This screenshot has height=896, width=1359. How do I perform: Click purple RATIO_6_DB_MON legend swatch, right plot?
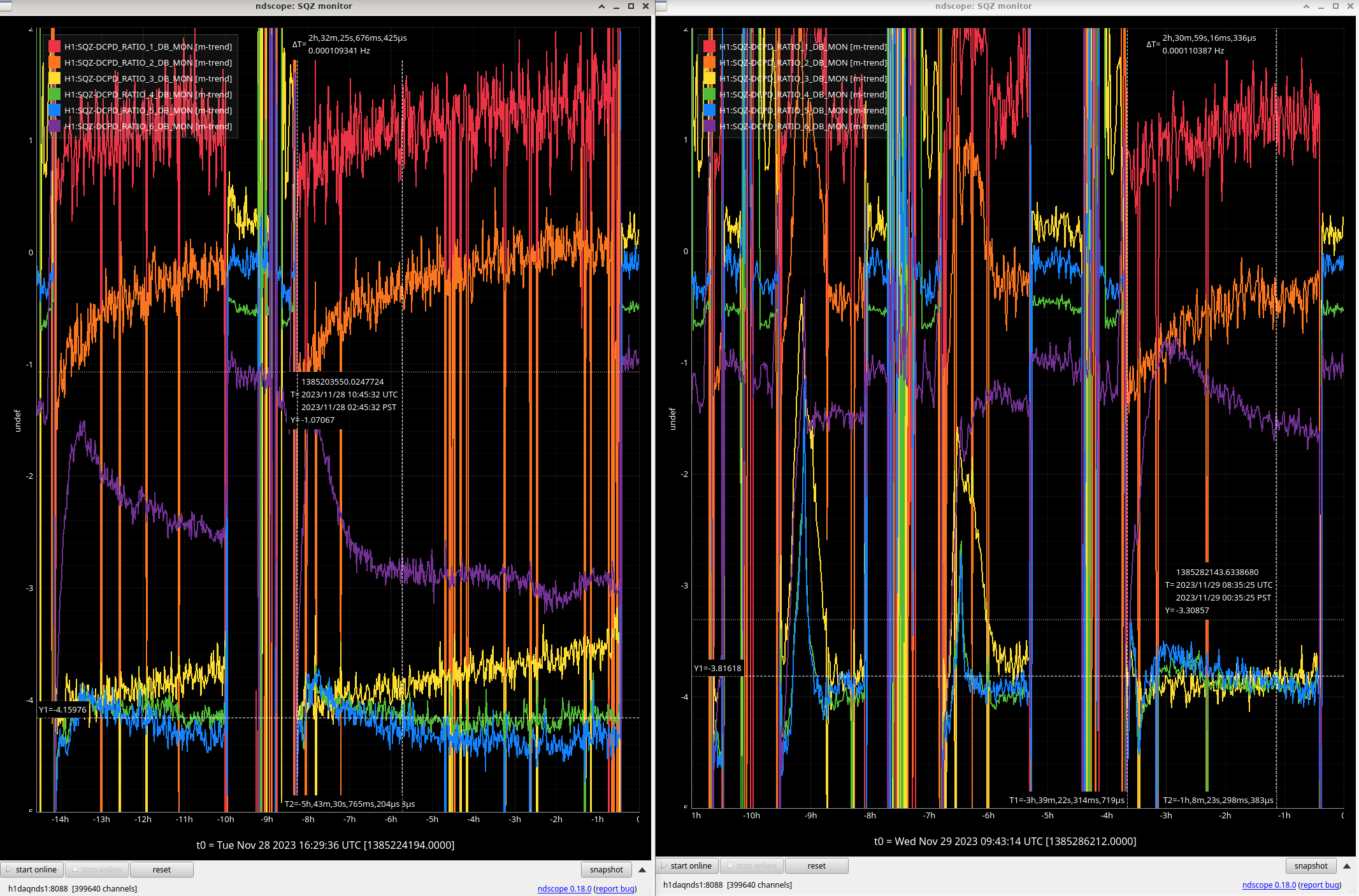pos(709,126)
